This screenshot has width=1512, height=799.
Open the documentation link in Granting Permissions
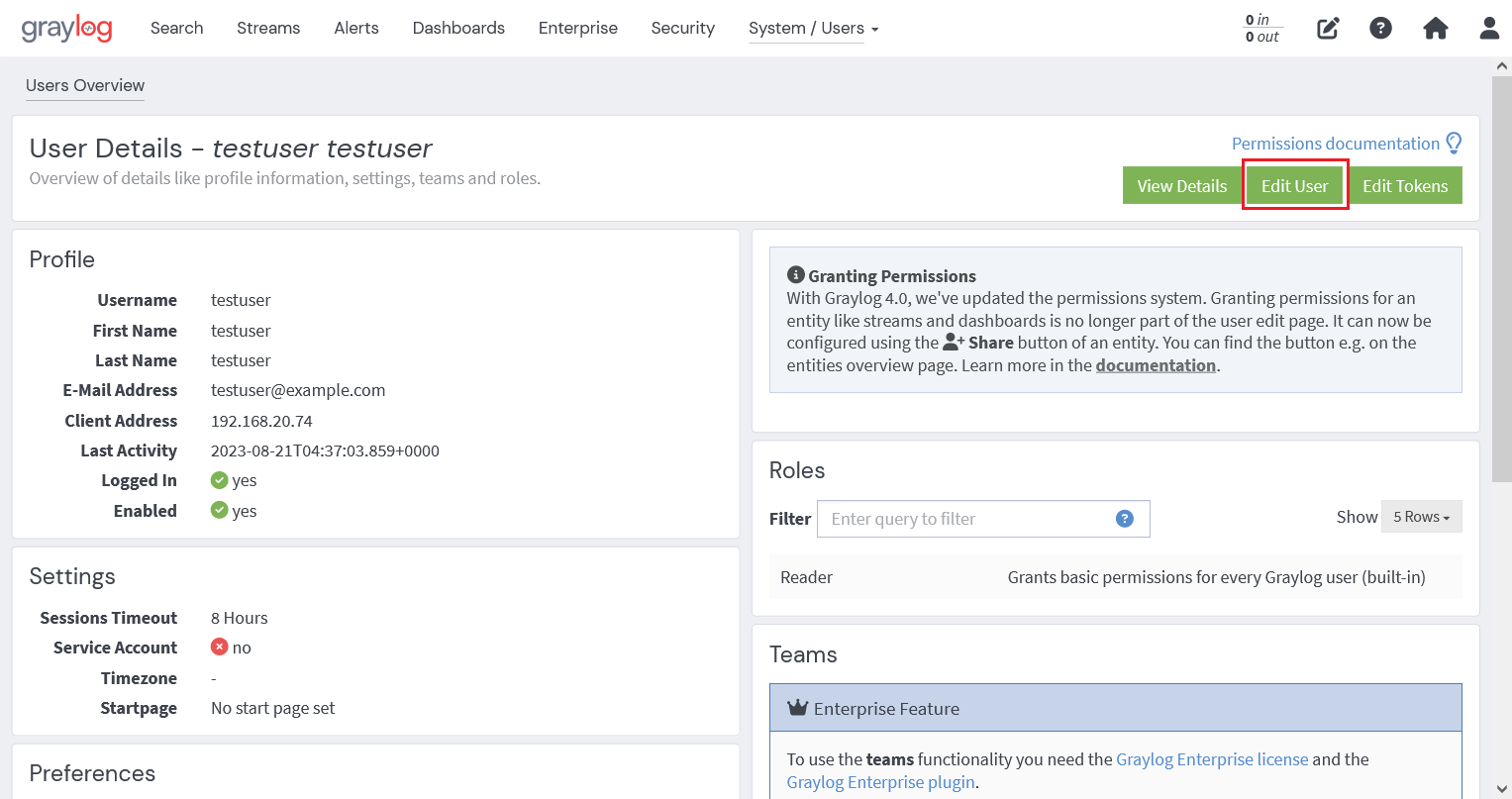[1156, 365]
